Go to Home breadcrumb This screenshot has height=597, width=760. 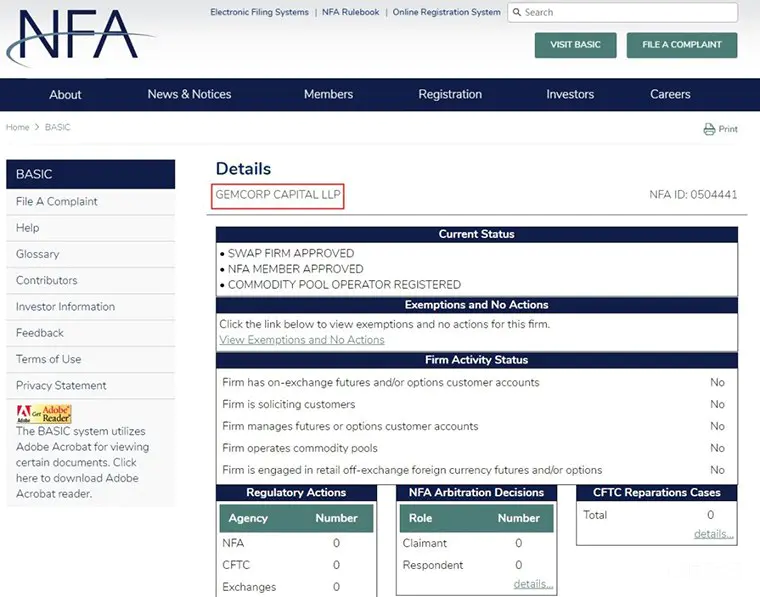17,127
